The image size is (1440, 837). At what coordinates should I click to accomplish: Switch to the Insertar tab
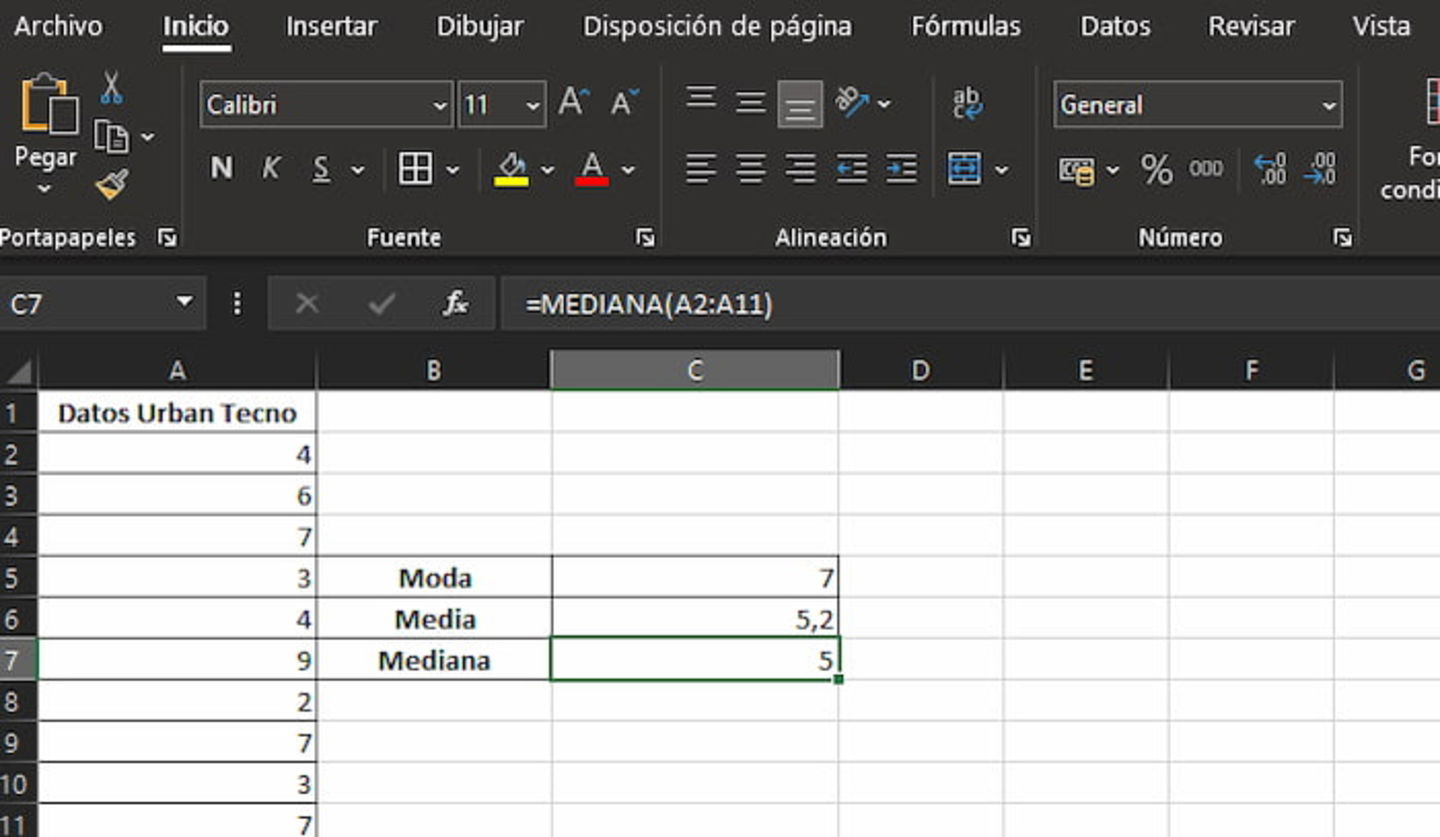point(332,26)
